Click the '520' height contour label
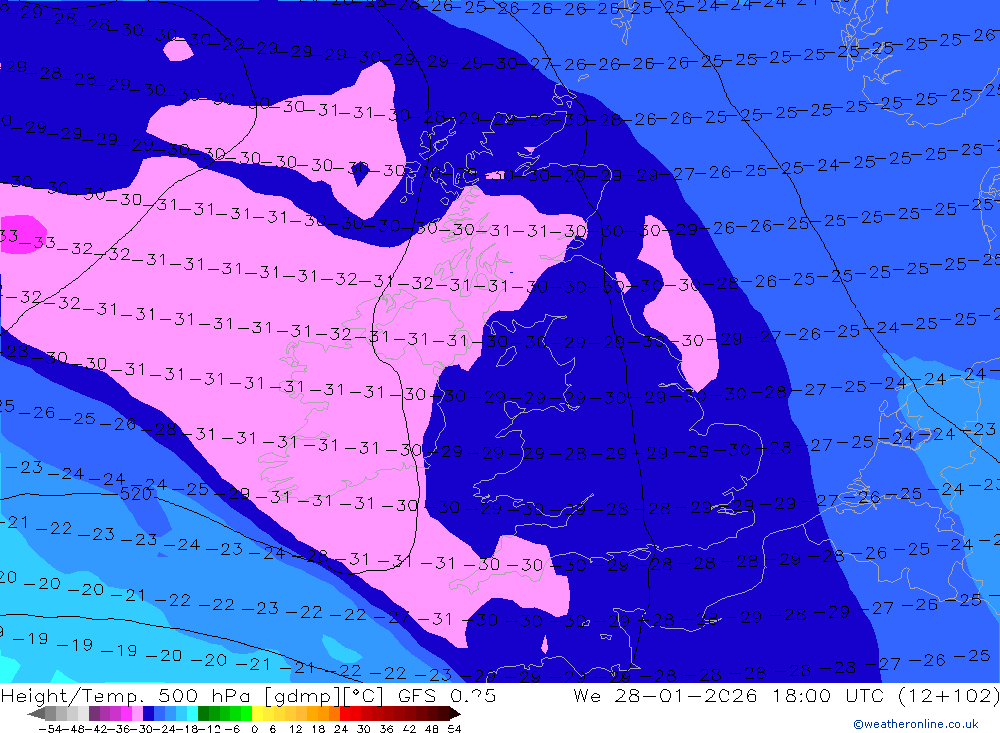Image resolution: width=1000 pixels, height=733 pixels. (x=135, y=494)
